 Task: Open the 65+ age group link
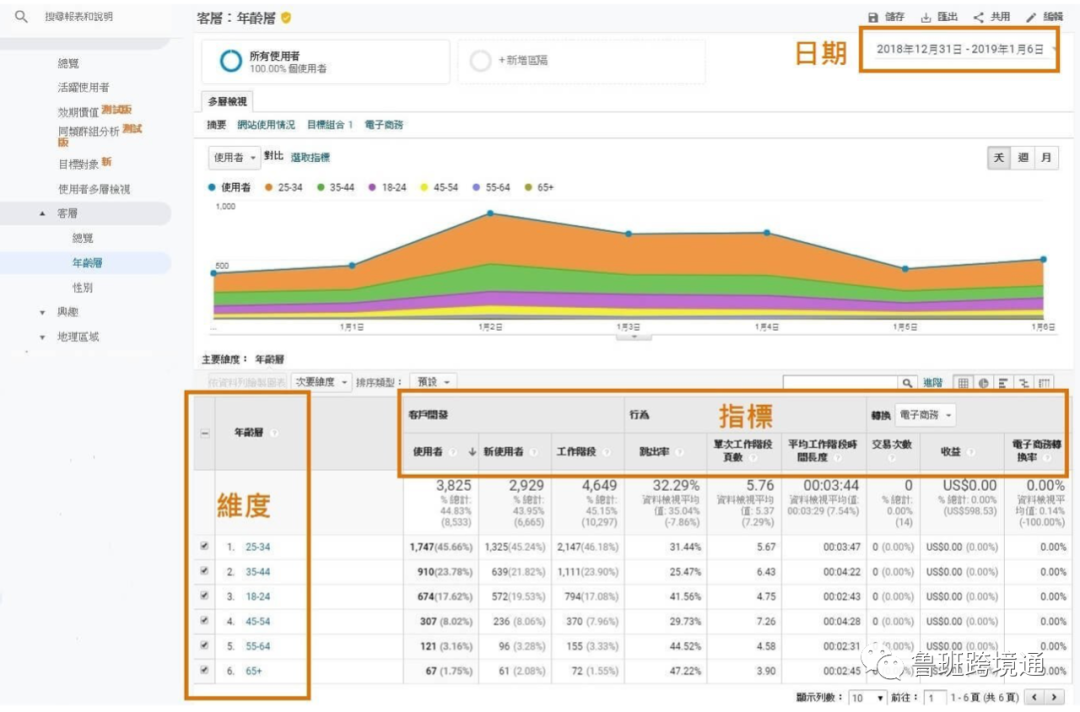click(253, 671)
